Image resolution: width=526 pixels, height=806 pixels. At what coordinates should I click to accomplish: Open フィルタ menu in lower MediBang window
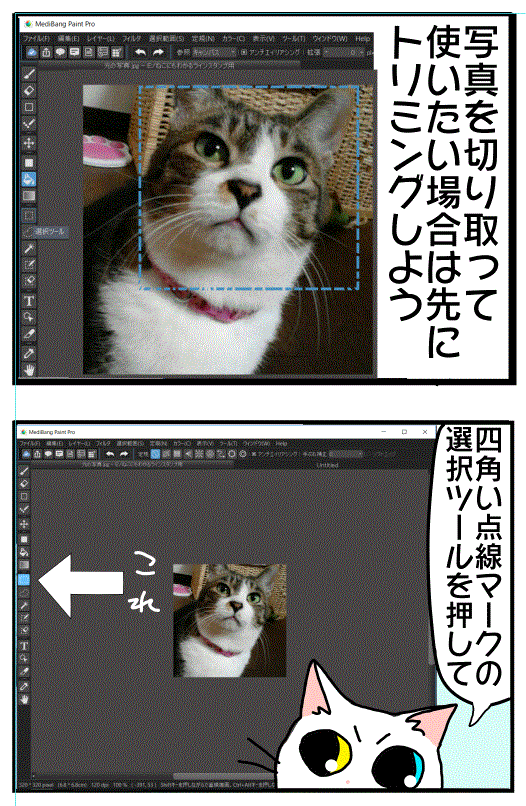[103, 443]
